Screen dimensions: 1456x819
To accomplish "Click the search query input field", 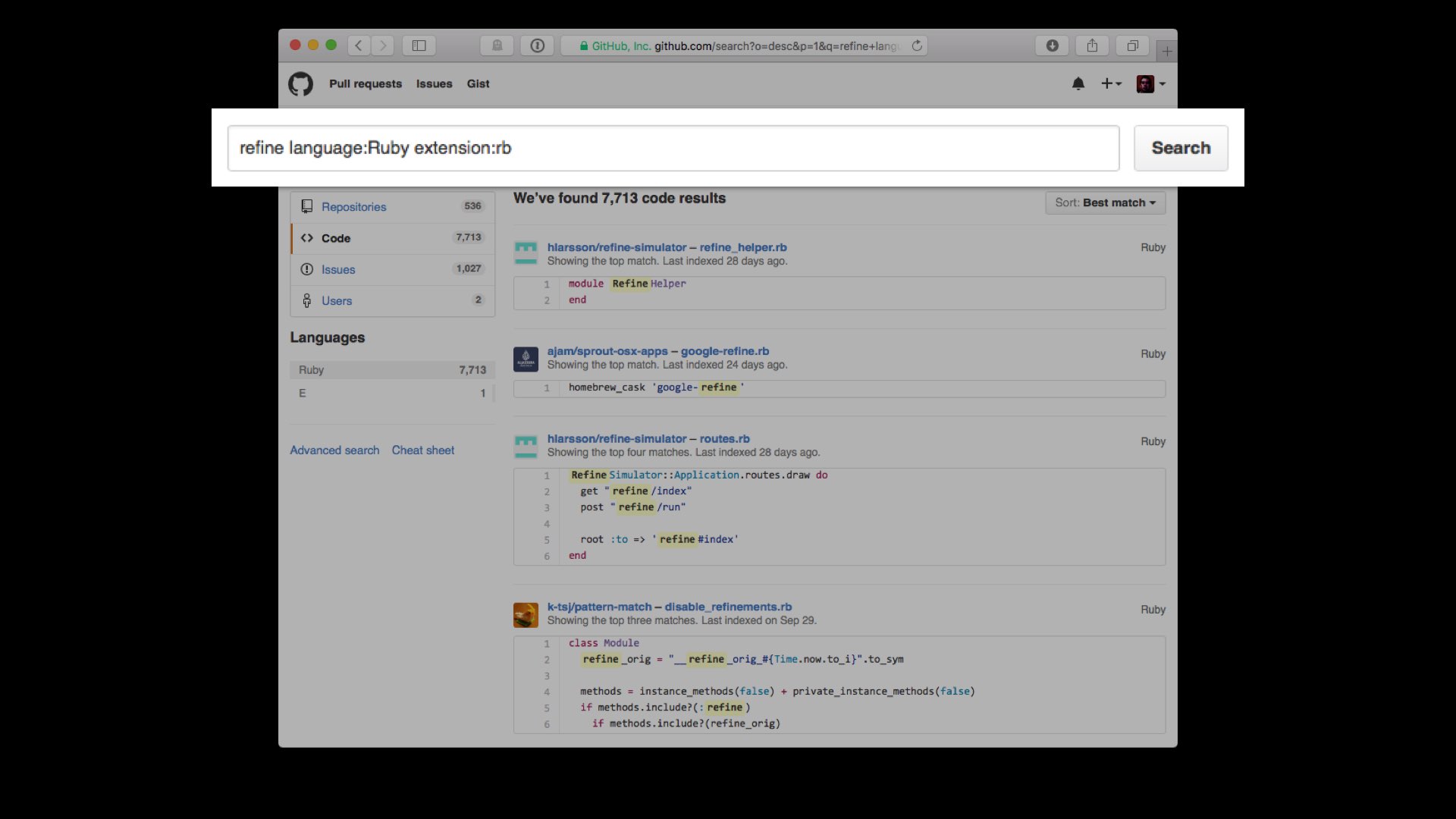I will [673, 148].
